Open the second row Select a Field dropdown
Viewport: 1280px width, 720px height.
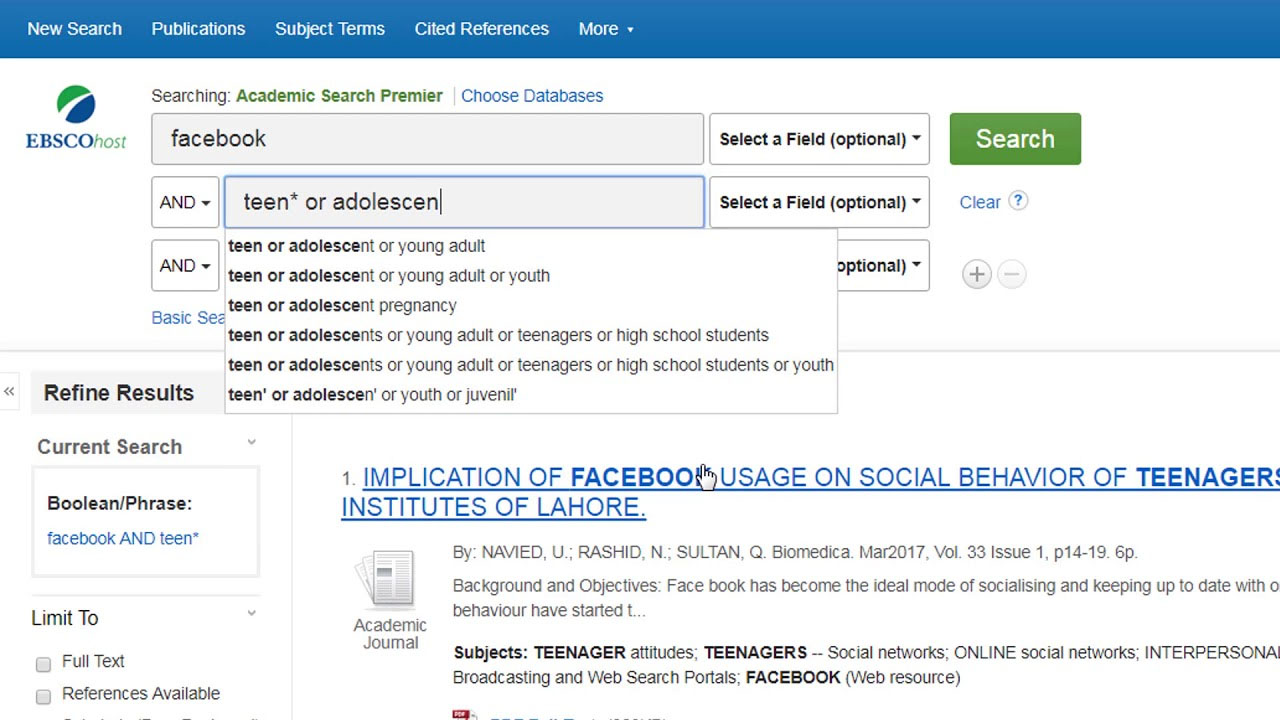[x=819, y=202]
